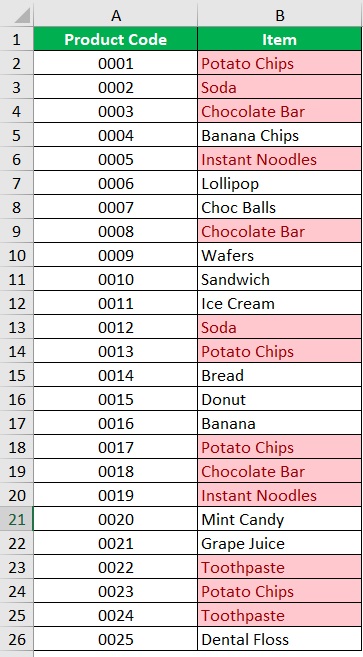Screen dimensions: 363x657
Task: Select cell containing Banana Chips
Action: click(x=279, y=135)
